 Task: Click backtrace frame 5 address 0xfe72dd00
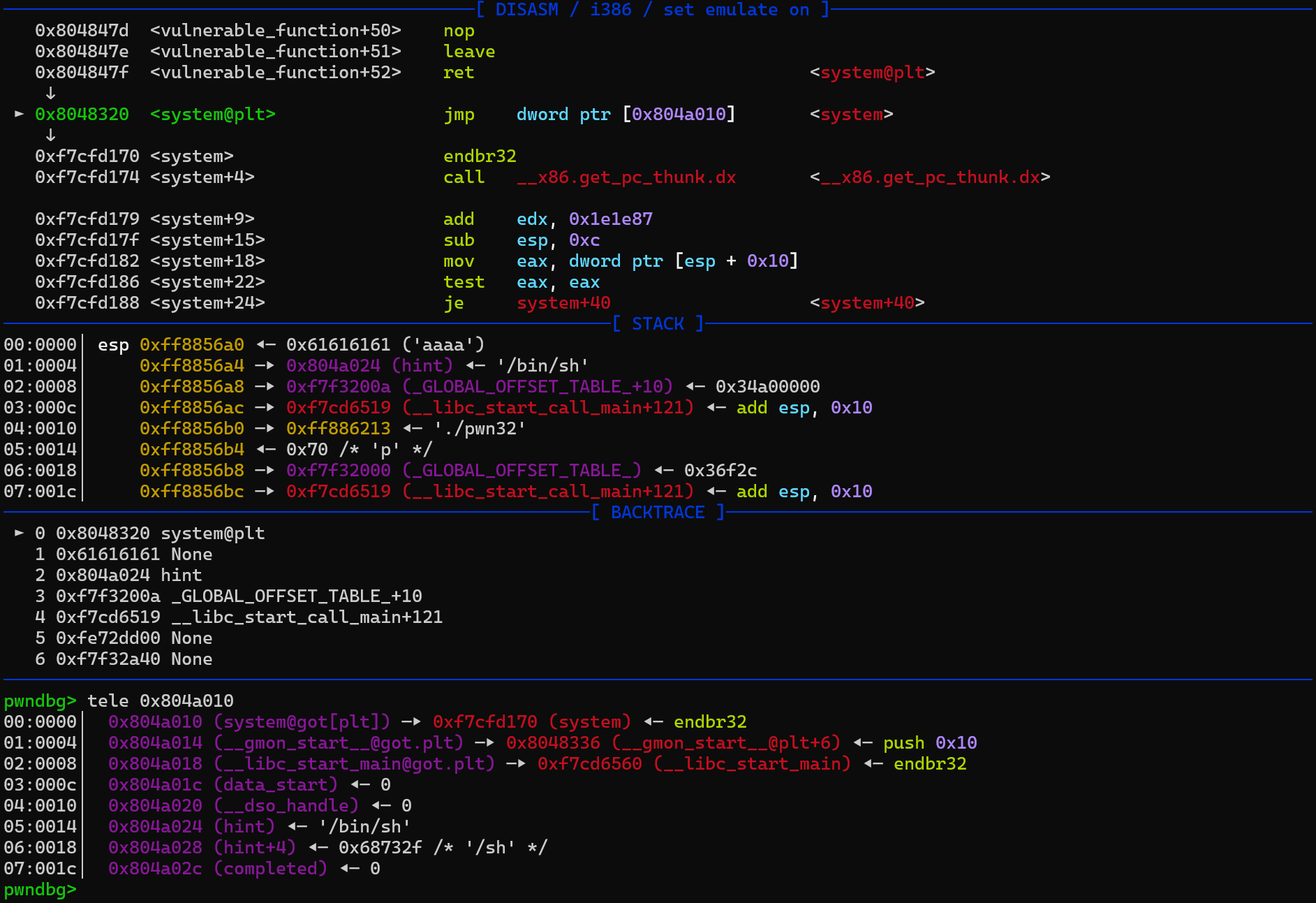click(x=108, y=638)
